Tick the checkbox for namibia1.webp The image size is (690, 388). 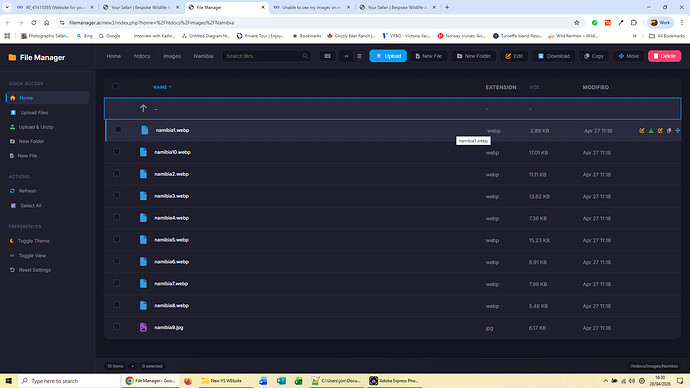118,130
